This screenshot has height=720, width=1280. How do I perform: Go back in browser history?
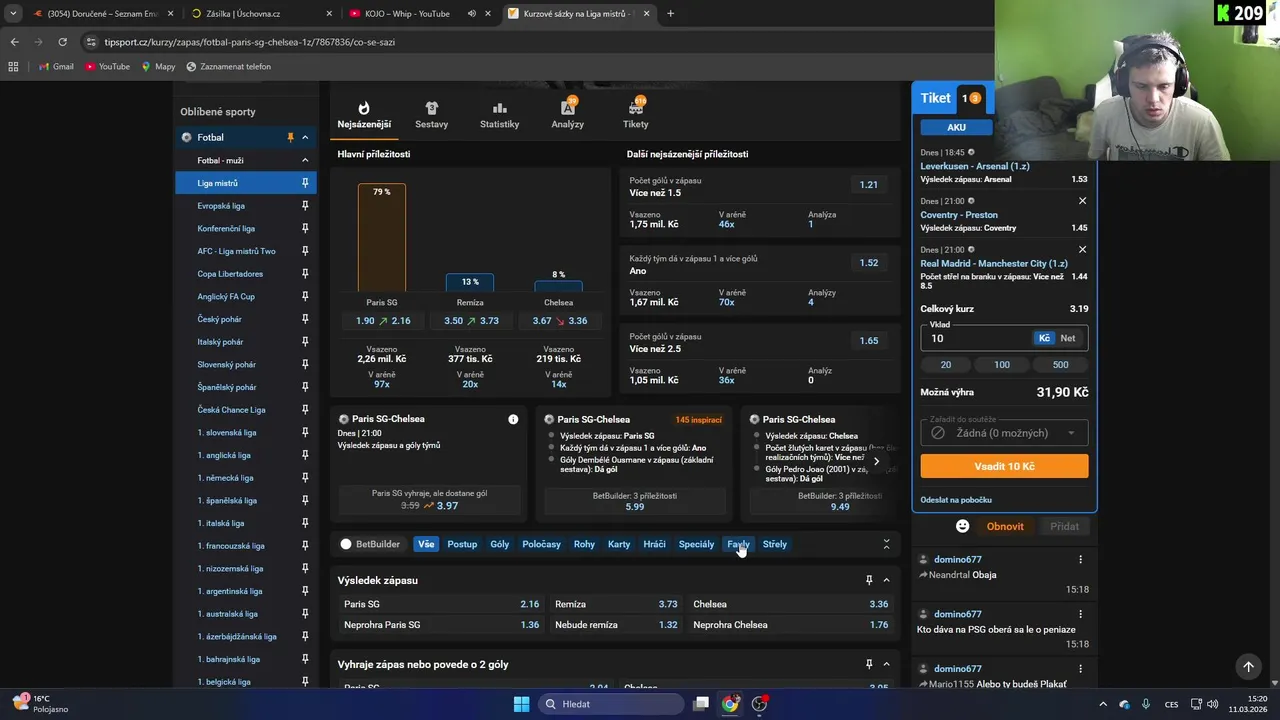click(x=14, y=42)
